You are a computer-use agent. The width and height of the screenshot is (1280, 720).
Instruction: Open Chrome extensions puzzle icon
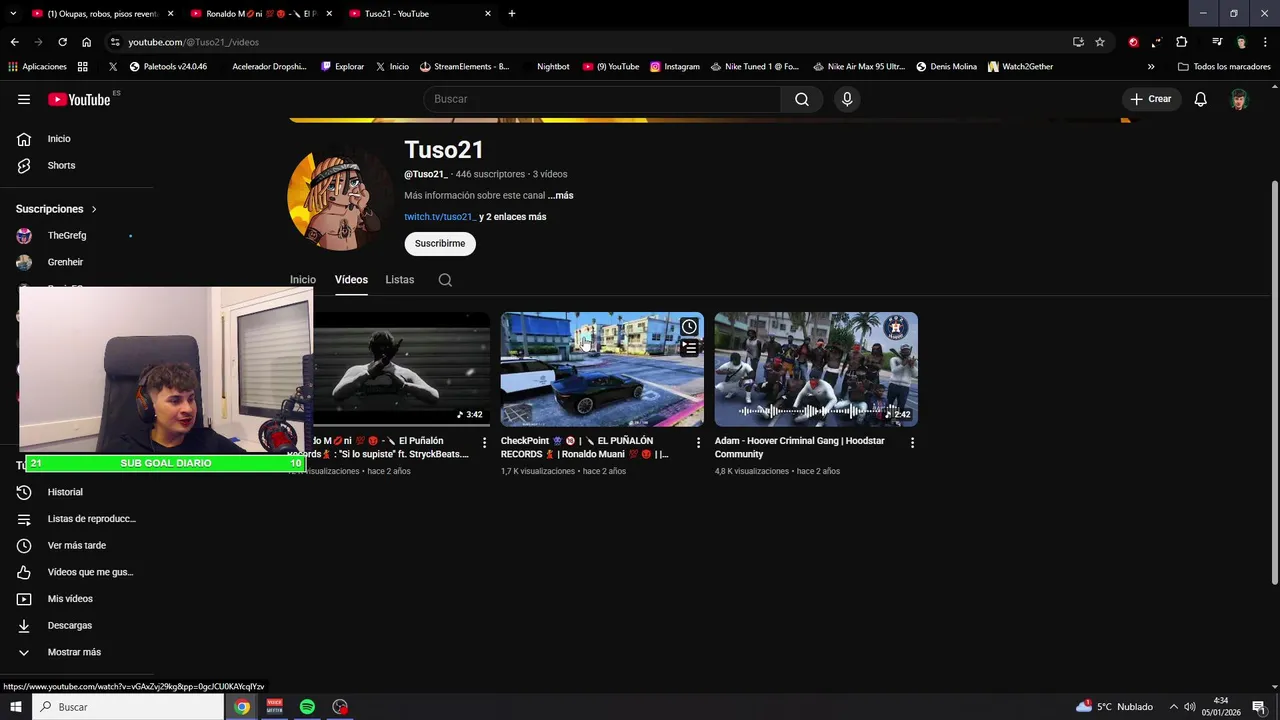coord(1181,42)
